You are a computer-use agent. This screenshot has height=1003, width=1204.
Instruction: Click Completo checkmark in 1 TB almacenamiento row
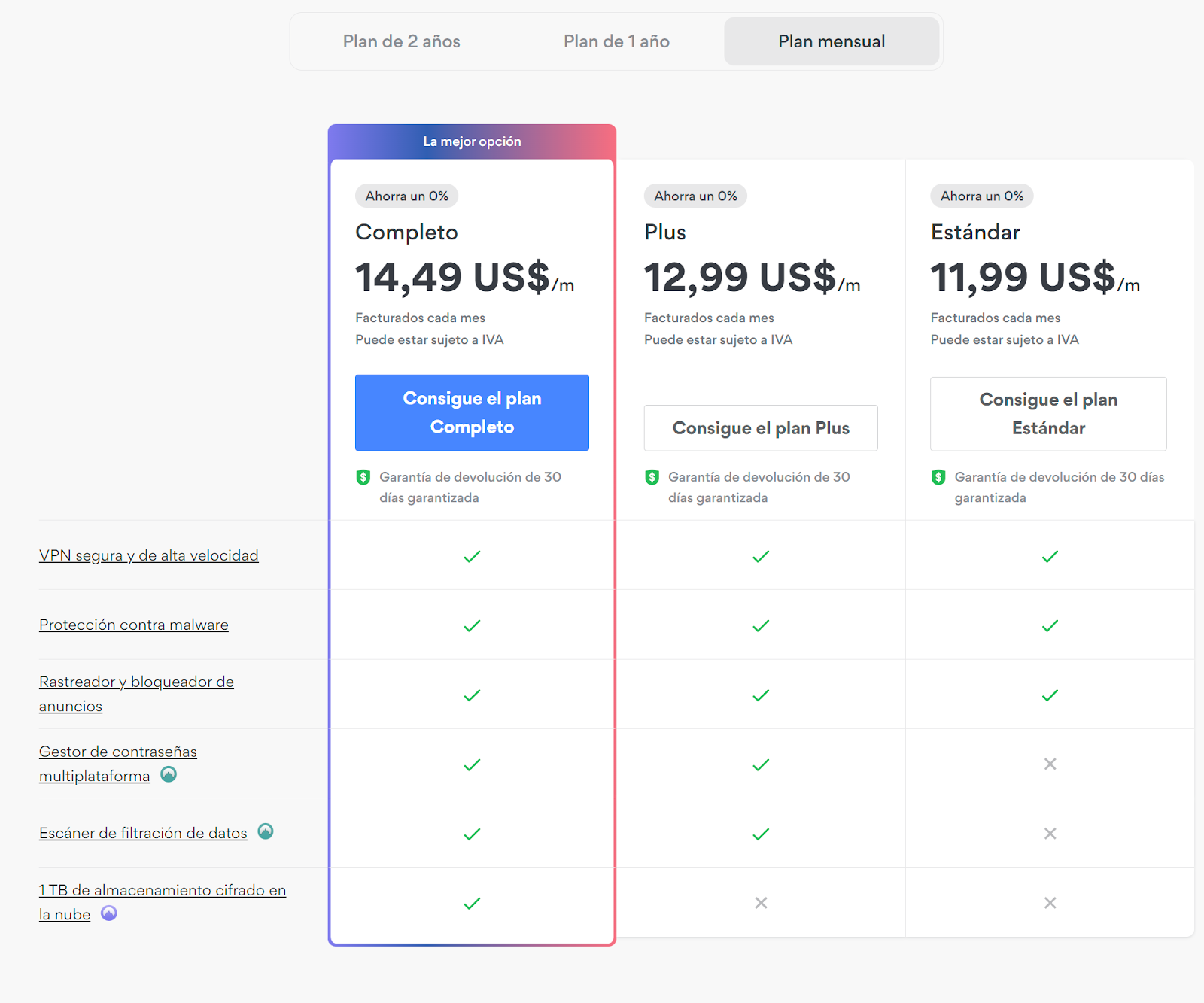click(472, 903)
